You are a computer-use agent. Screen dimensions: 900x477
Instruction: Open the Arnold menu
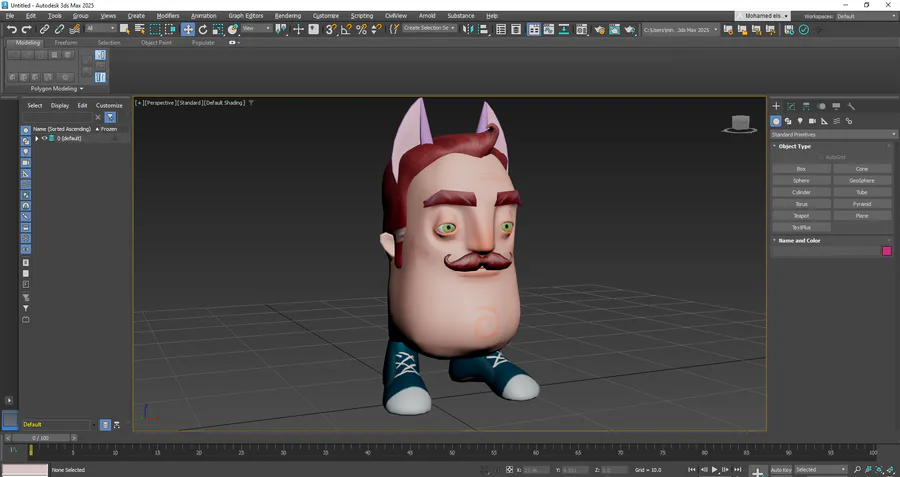click(427, 15)
